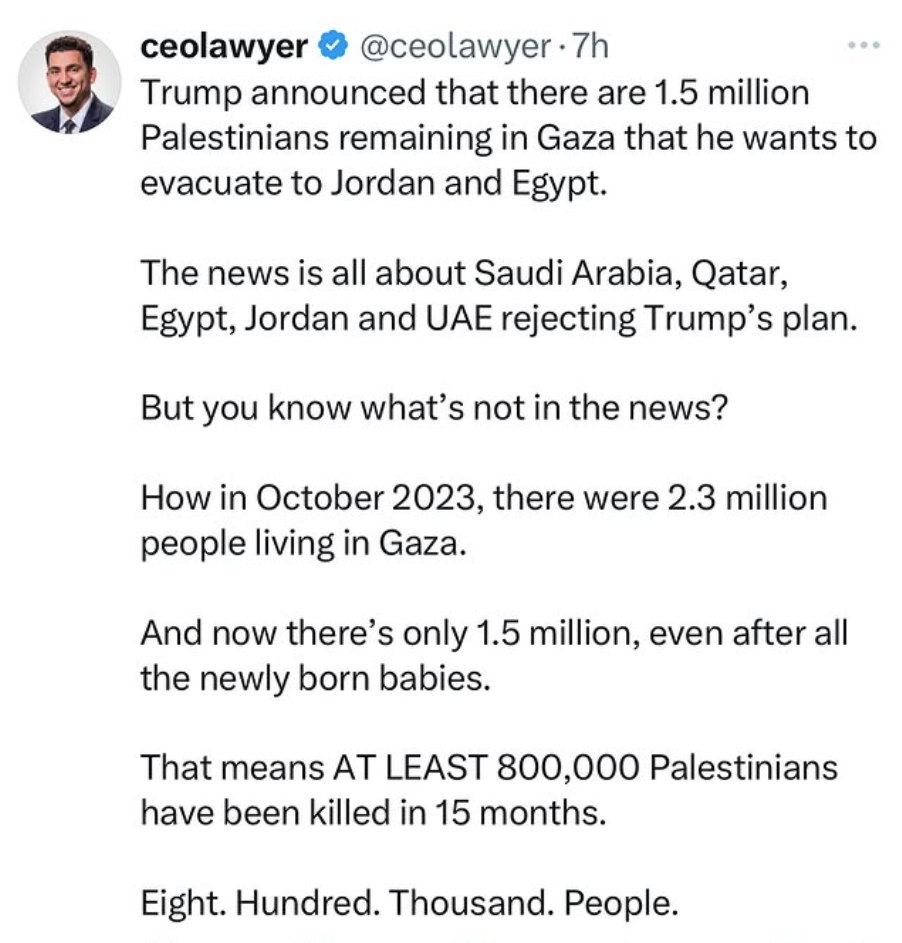Click "have been killed in 15 months" line

pyautogui.click(x=373, y=813)
